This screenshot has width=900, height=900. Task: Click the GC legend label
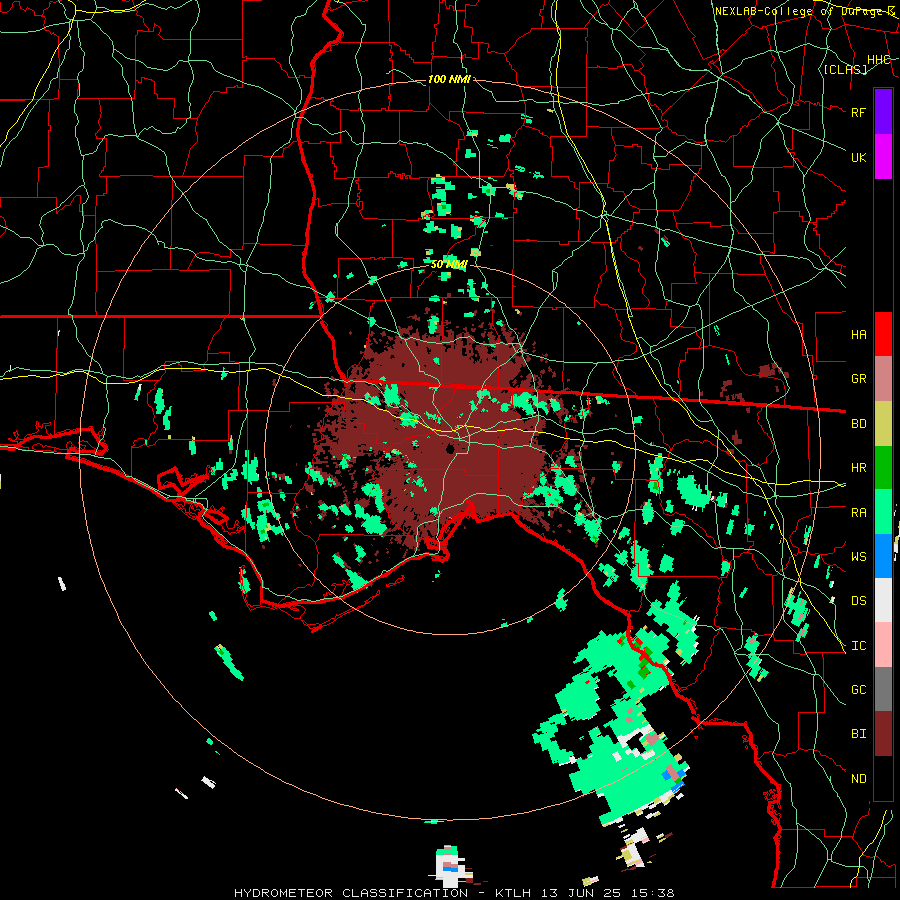859,690
